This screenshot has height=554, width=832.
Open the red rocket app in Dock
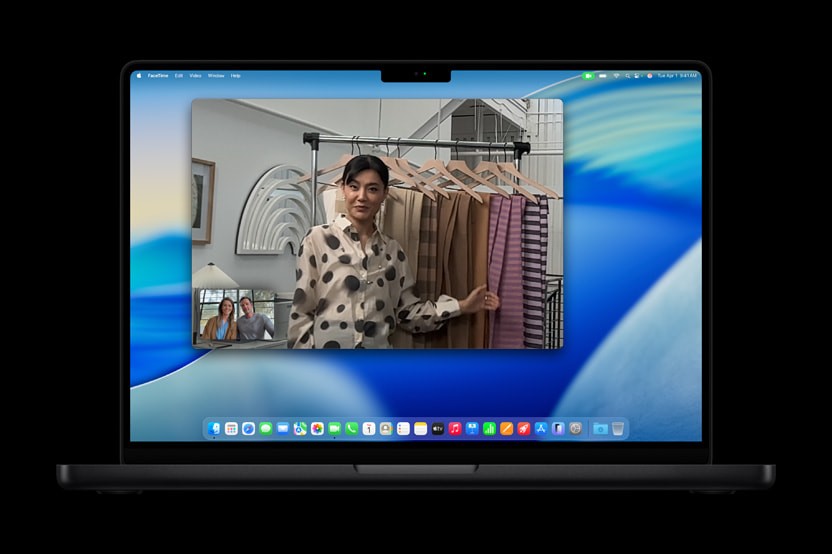click(524, 429)
